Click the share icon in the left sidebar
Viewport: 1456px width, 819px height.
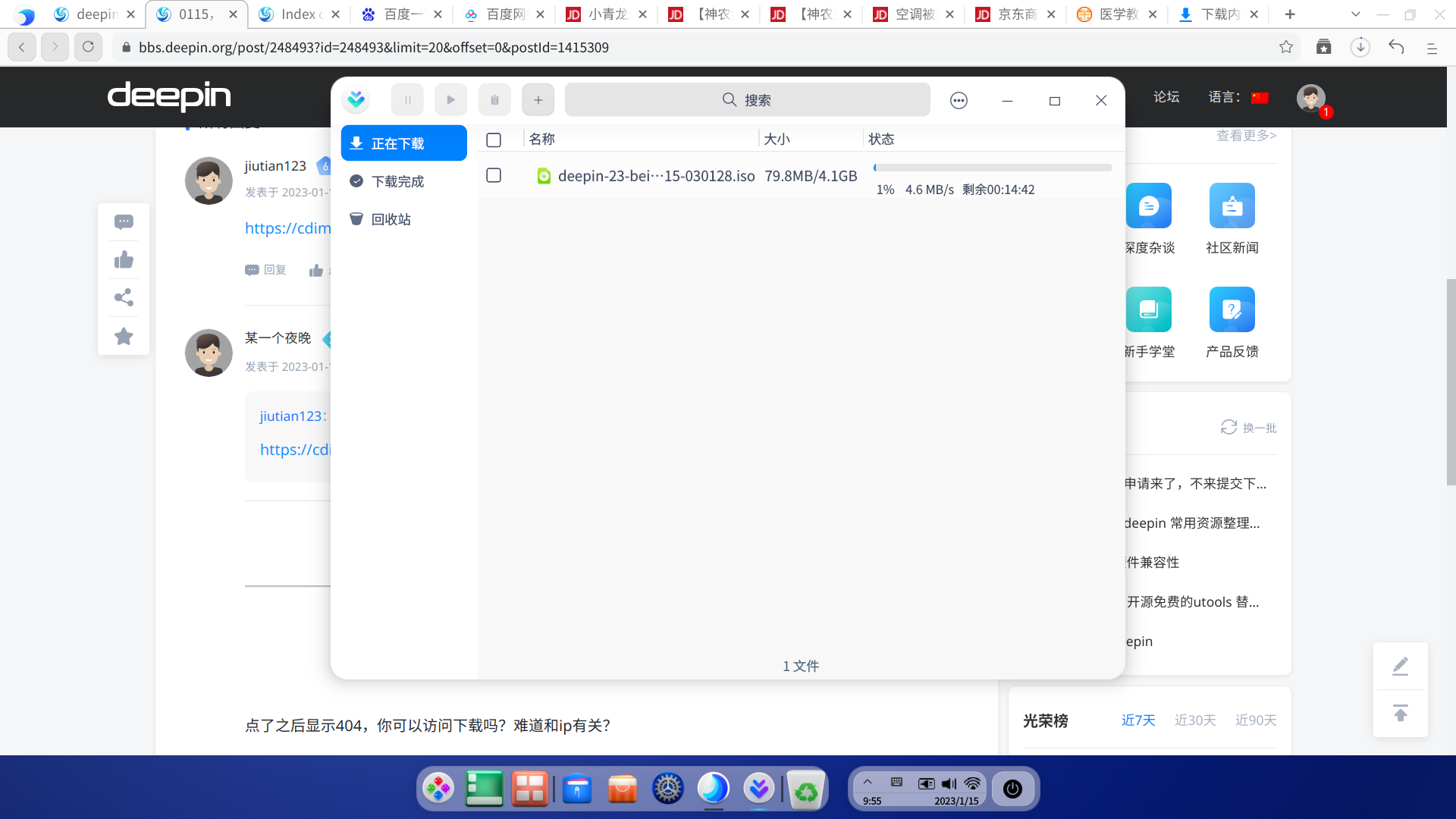pyautogui.click(x=124, y=297)
